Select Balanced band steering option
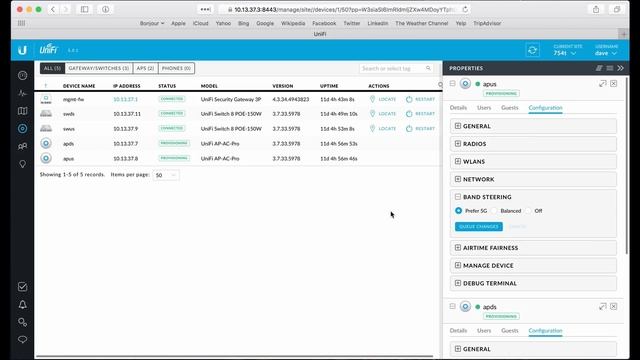The width and height of the screenshot is (640, 360). pos(494,211)
